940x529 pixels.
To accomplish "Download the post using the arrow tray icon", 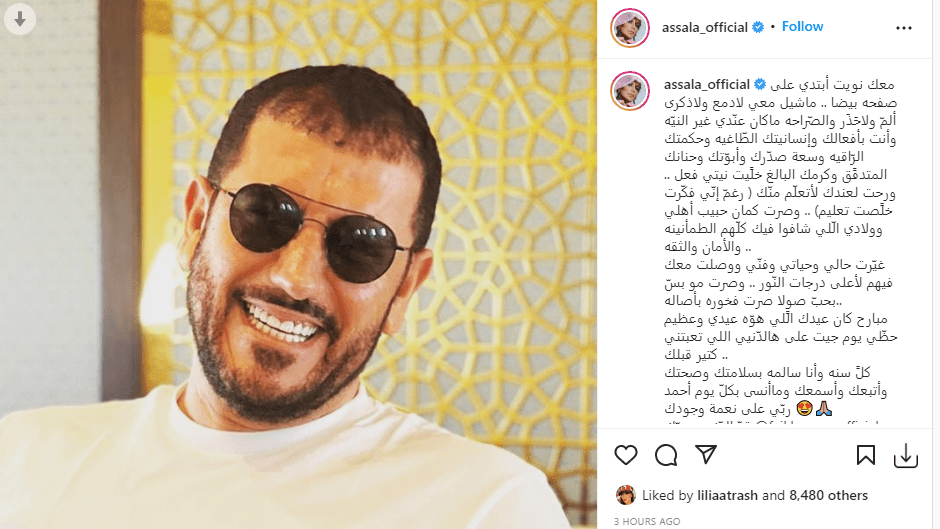I will tap(906, 456).
